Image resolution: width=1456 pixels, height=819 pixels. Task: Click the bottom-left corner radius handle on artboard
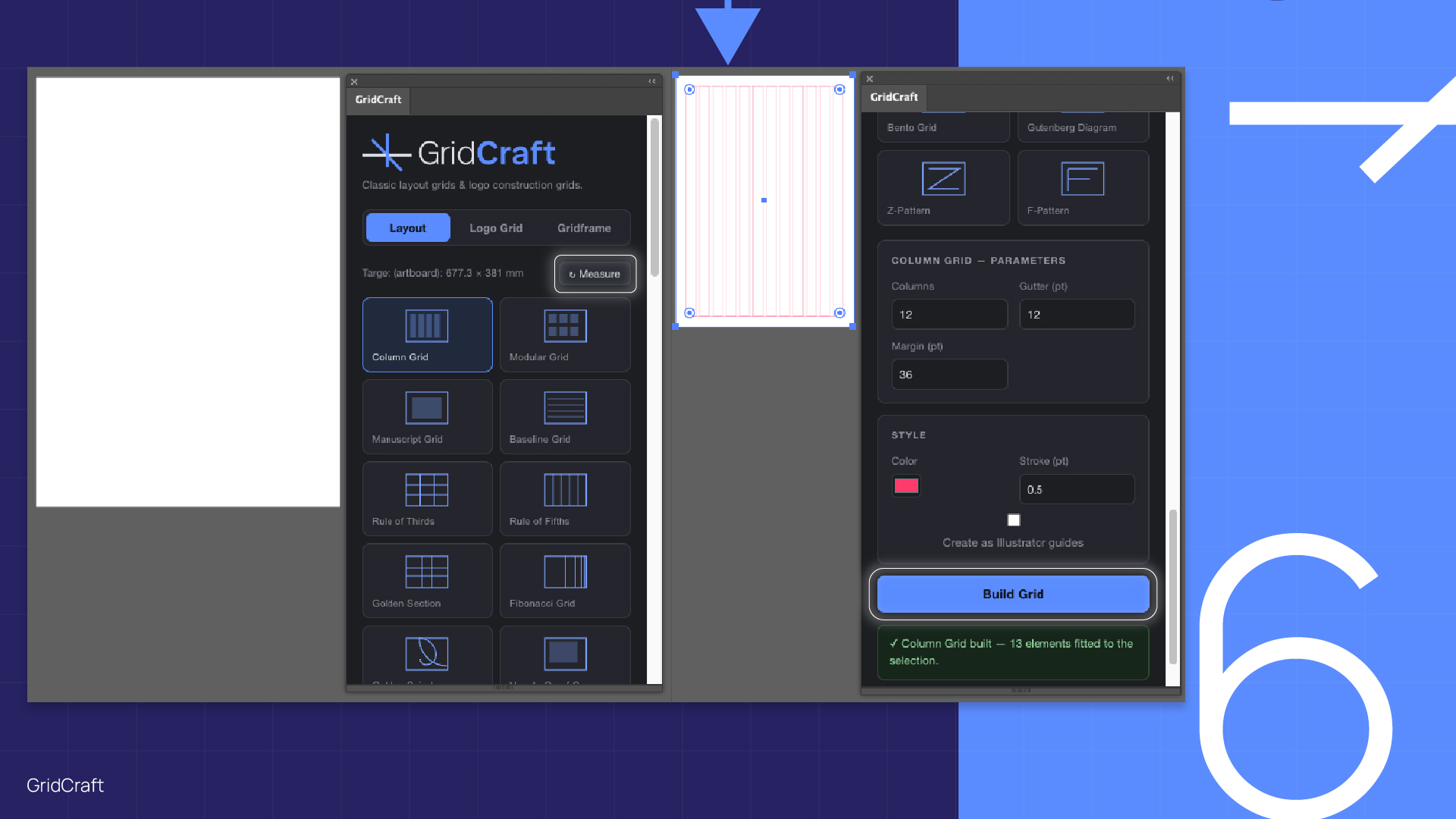click(689, 312)
